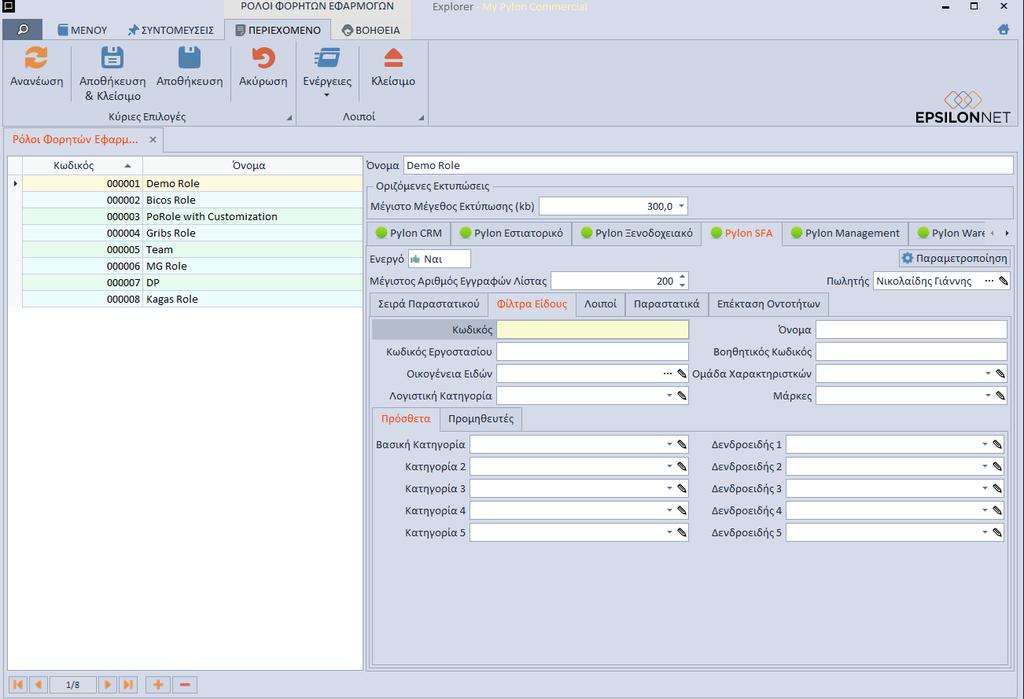Select the Bicos Role row

point(192,200)
